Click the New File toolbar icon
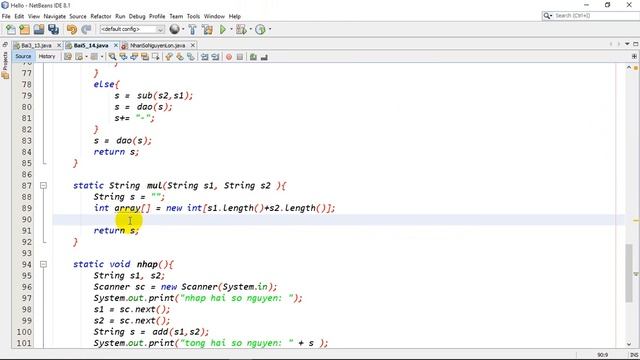Viewport: 640px width, 360px height. [11, 29]
